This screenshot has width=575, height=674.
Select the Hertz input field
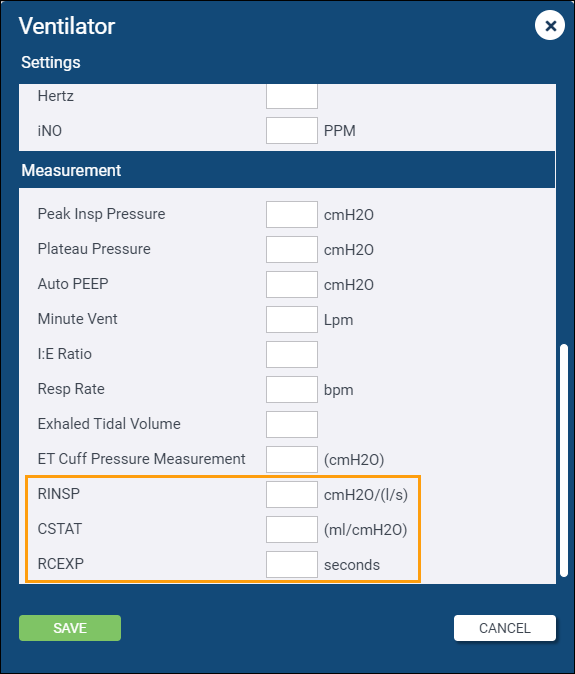[292, 96]
